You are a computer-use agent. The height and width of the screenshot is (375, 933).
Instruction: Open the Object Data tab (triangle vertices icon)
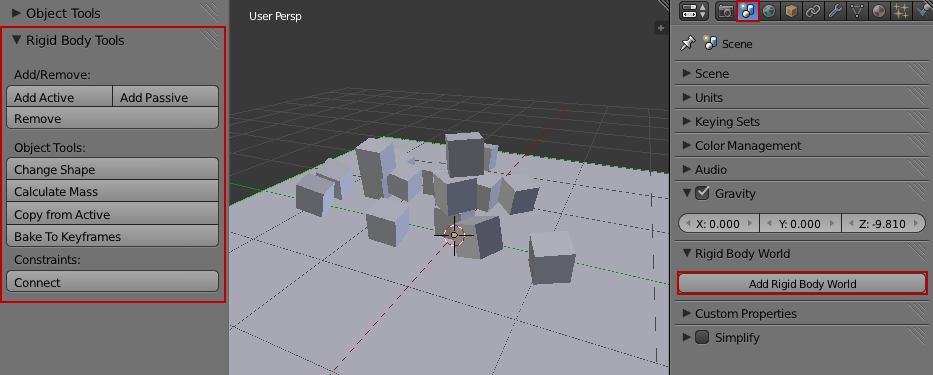coord(856,11)
